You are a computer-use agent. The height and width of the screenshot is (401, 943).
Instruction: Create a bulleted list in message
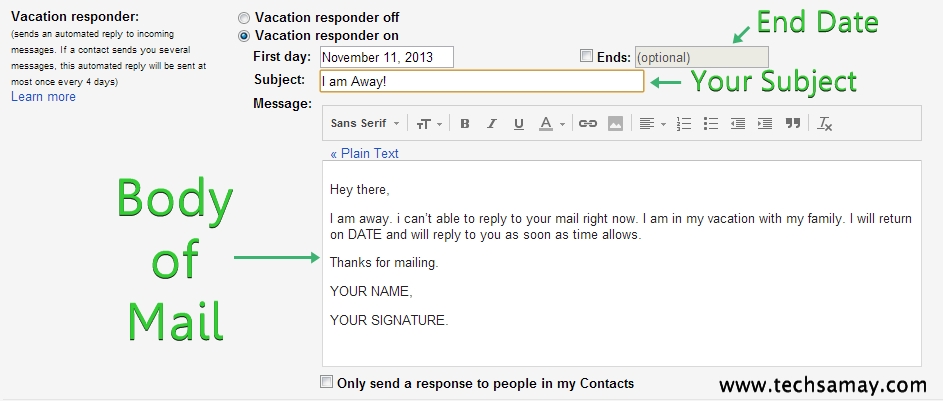[711, 124]
